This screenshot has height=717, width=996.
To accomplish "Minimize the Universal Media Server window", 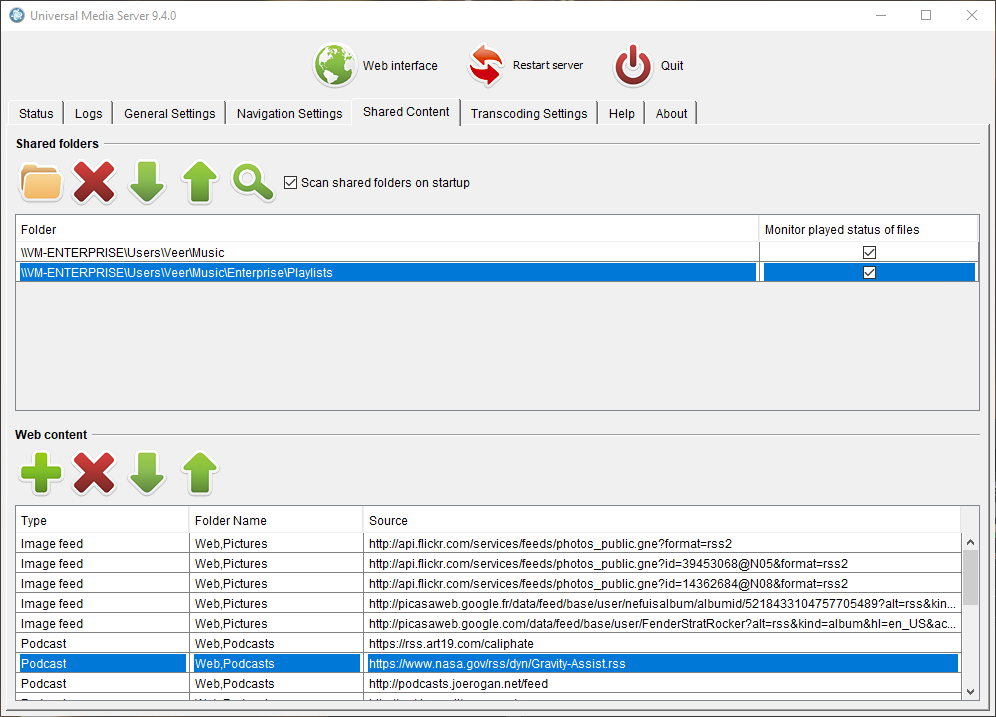I will (880, 15).
